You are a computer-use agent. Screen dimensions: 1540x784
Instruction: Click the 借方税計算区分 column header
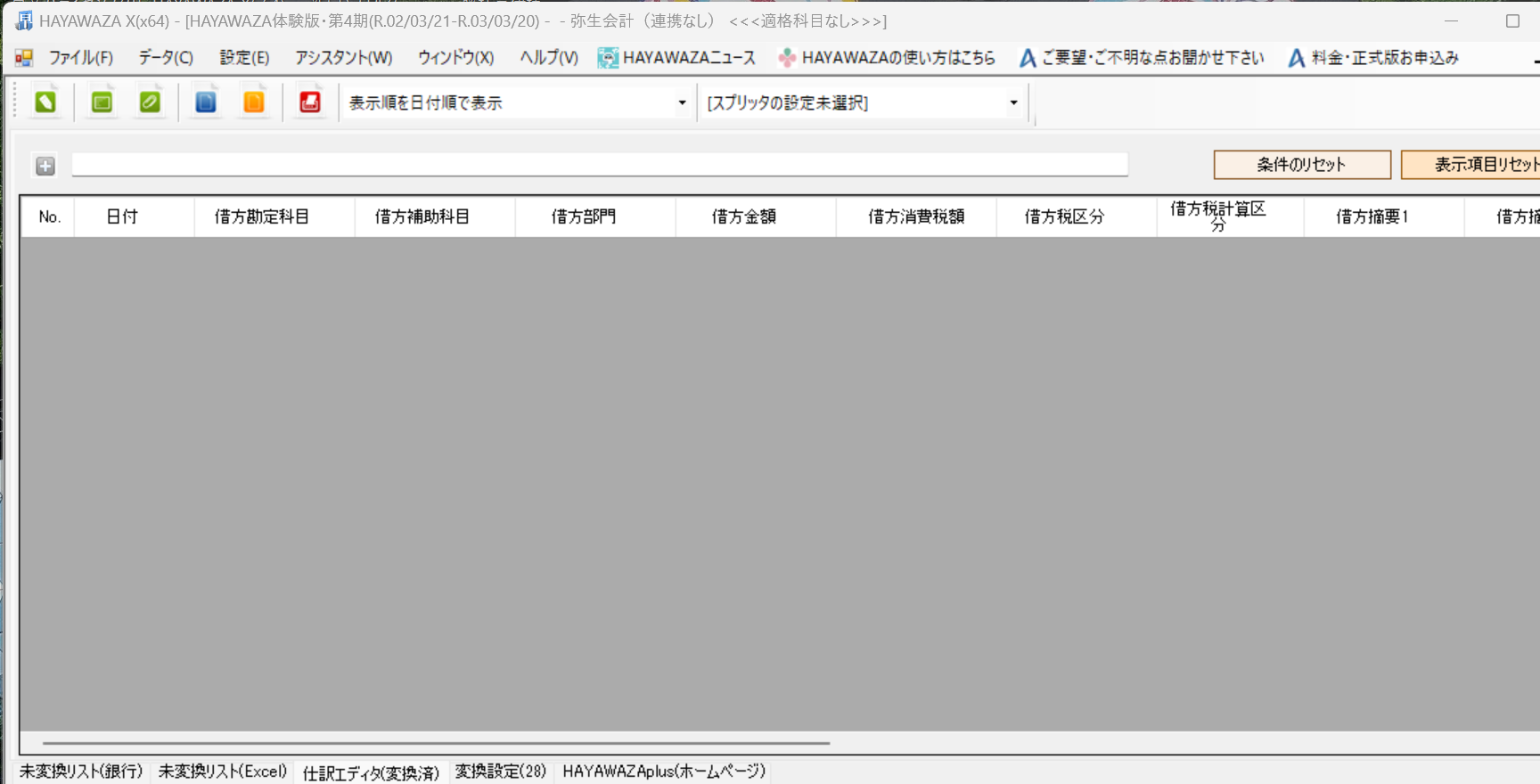(1231, 216)
